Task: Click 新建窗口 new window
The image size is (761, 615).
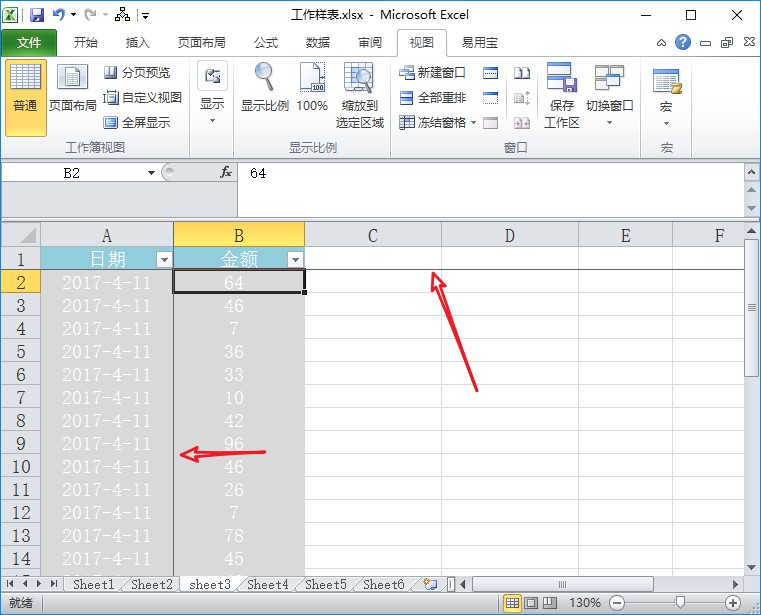Action: (432, 73)
